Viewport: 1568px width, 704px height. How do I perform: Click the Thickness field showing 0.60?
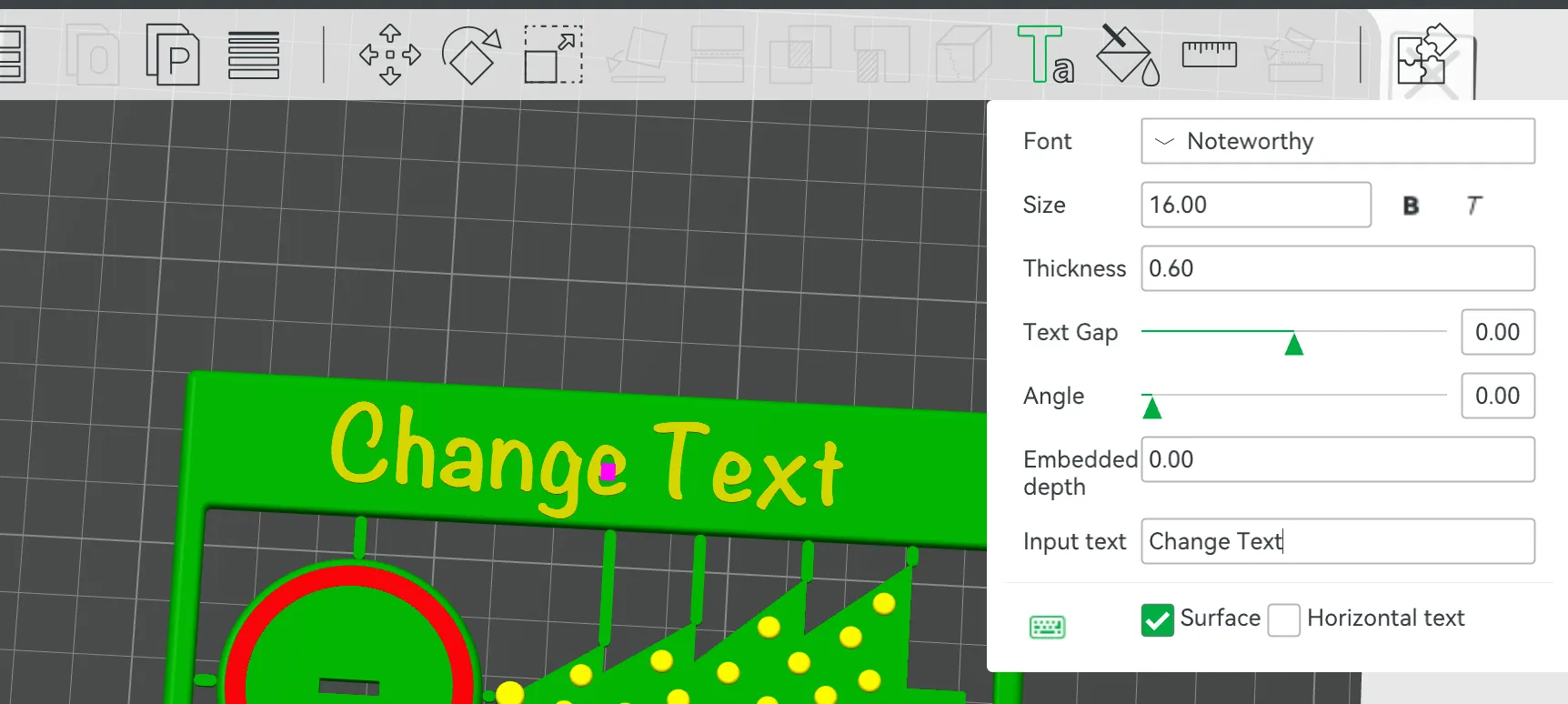coord(1338,268)
